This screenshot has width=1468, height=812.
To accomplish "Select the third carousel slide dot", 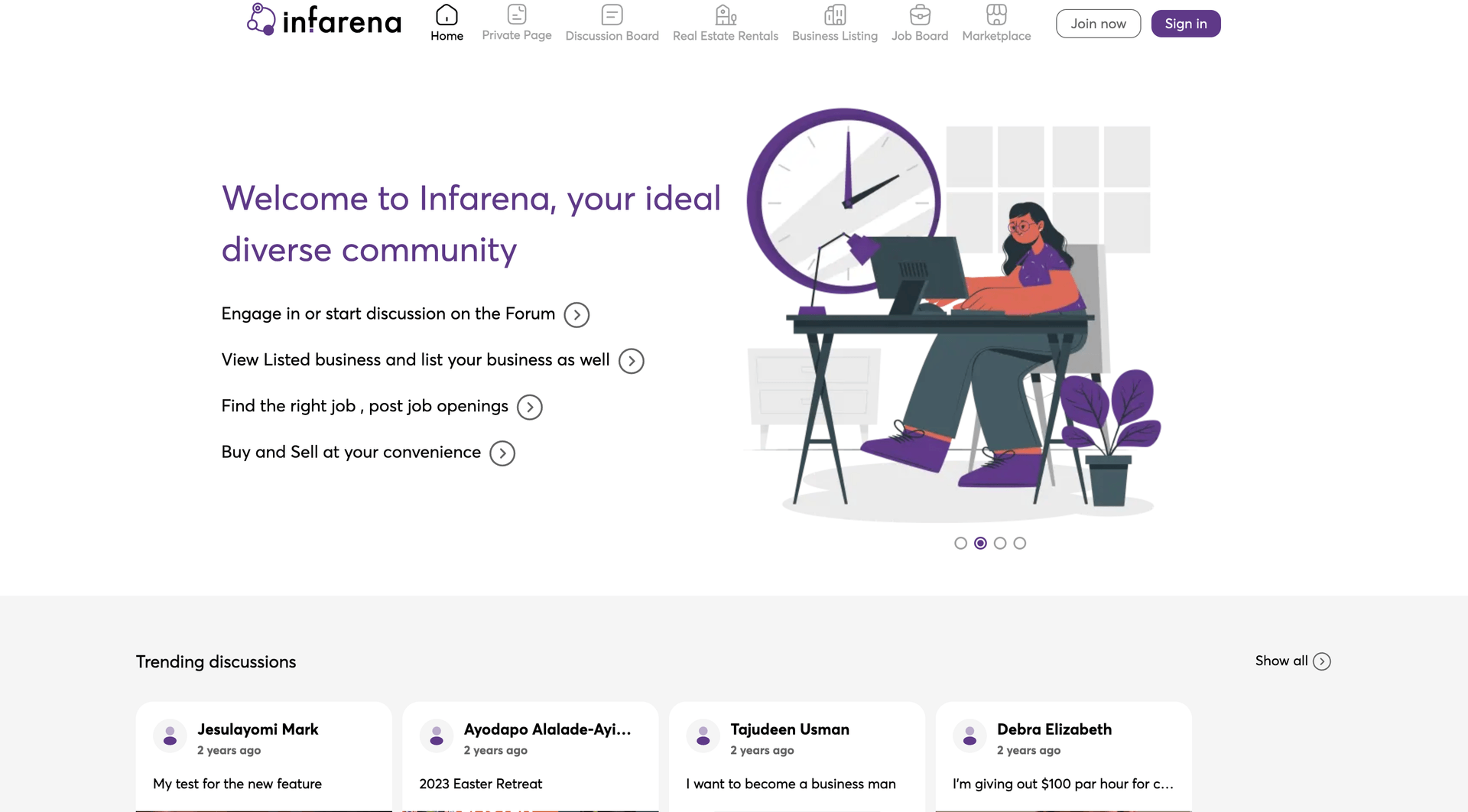I will click(1000, 543).
